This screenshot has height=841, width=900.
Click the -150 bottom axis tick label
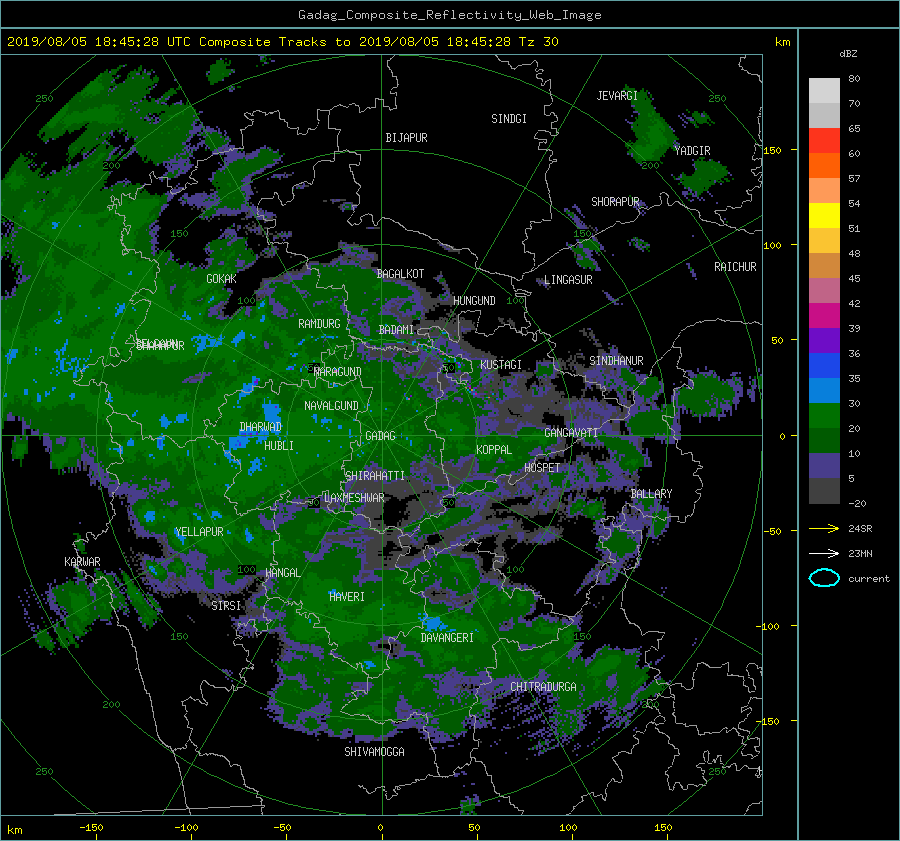pyautogui.click(x=91, y=828)
